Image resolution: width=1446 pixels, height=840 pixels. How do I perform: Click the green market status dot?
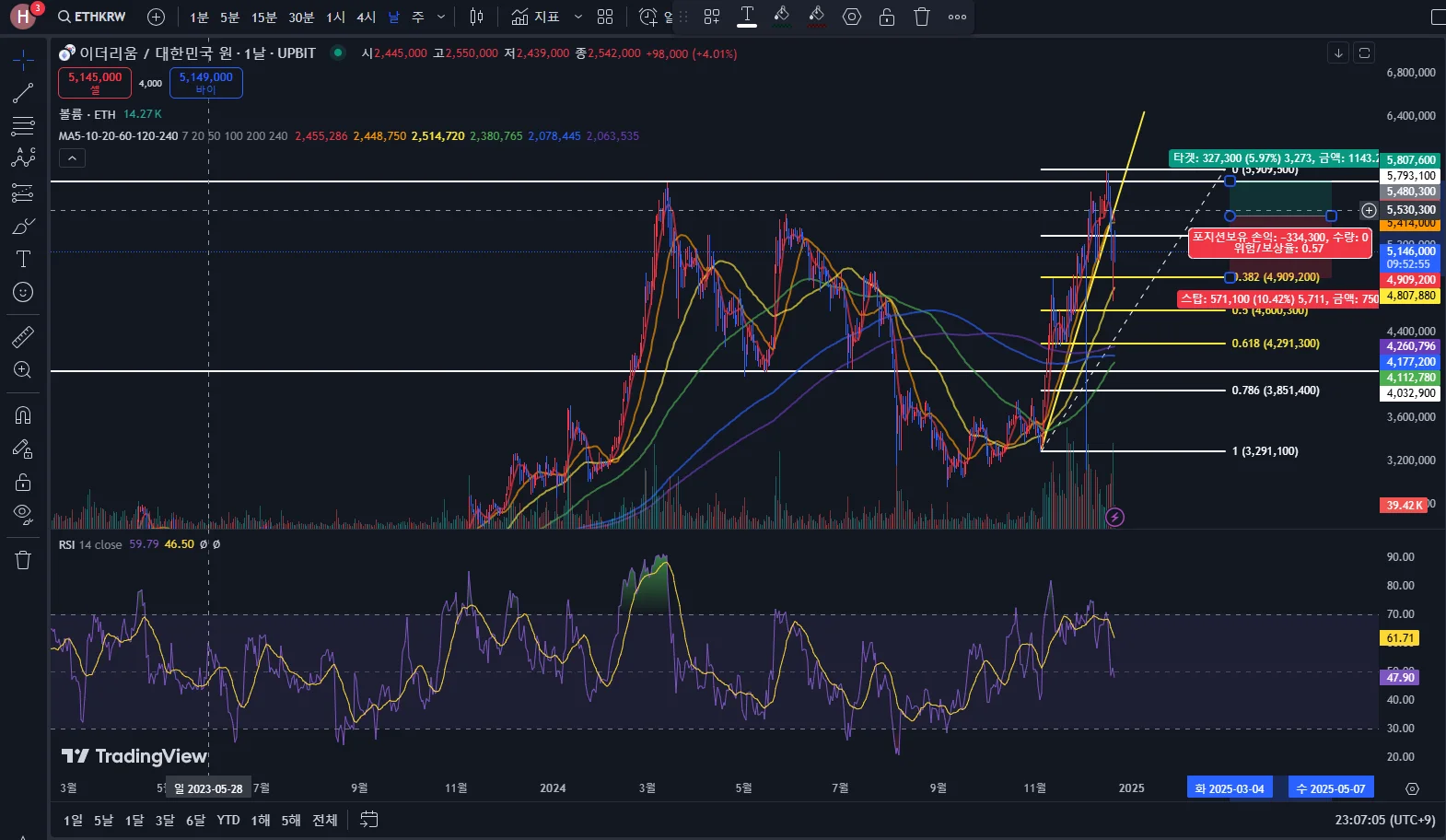(x=338, y=53)
